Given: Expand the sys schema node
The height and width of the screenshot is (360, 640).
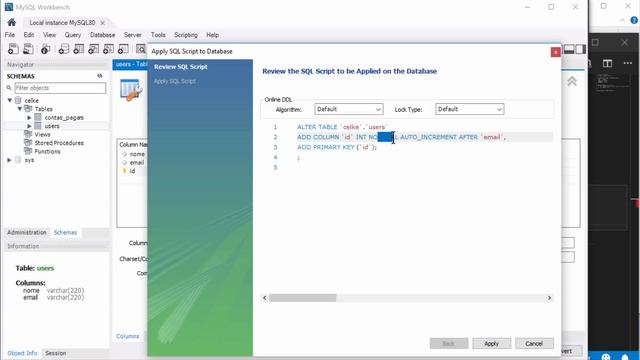Looking at the screenshot, I should click(10, 160).
